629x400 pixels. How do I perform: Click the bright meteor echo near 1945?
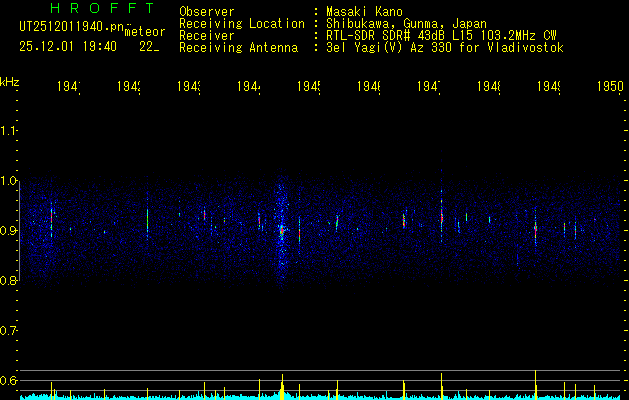282,231
